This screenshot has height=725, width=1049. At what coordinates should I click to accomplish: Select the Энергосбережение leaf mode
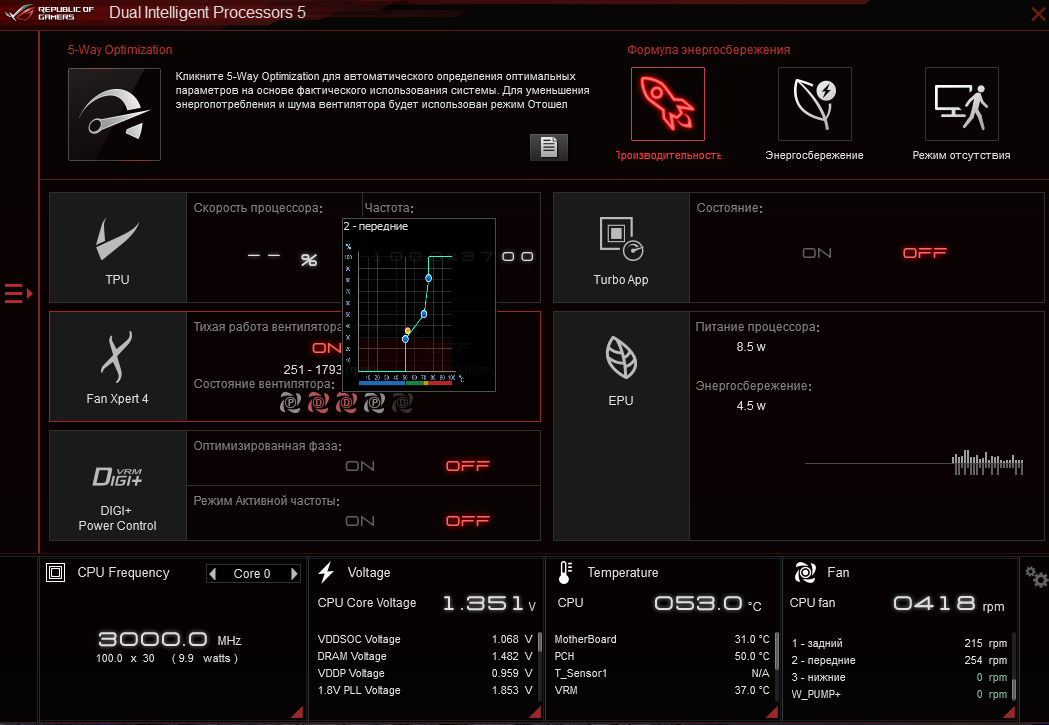click(814, 104)
